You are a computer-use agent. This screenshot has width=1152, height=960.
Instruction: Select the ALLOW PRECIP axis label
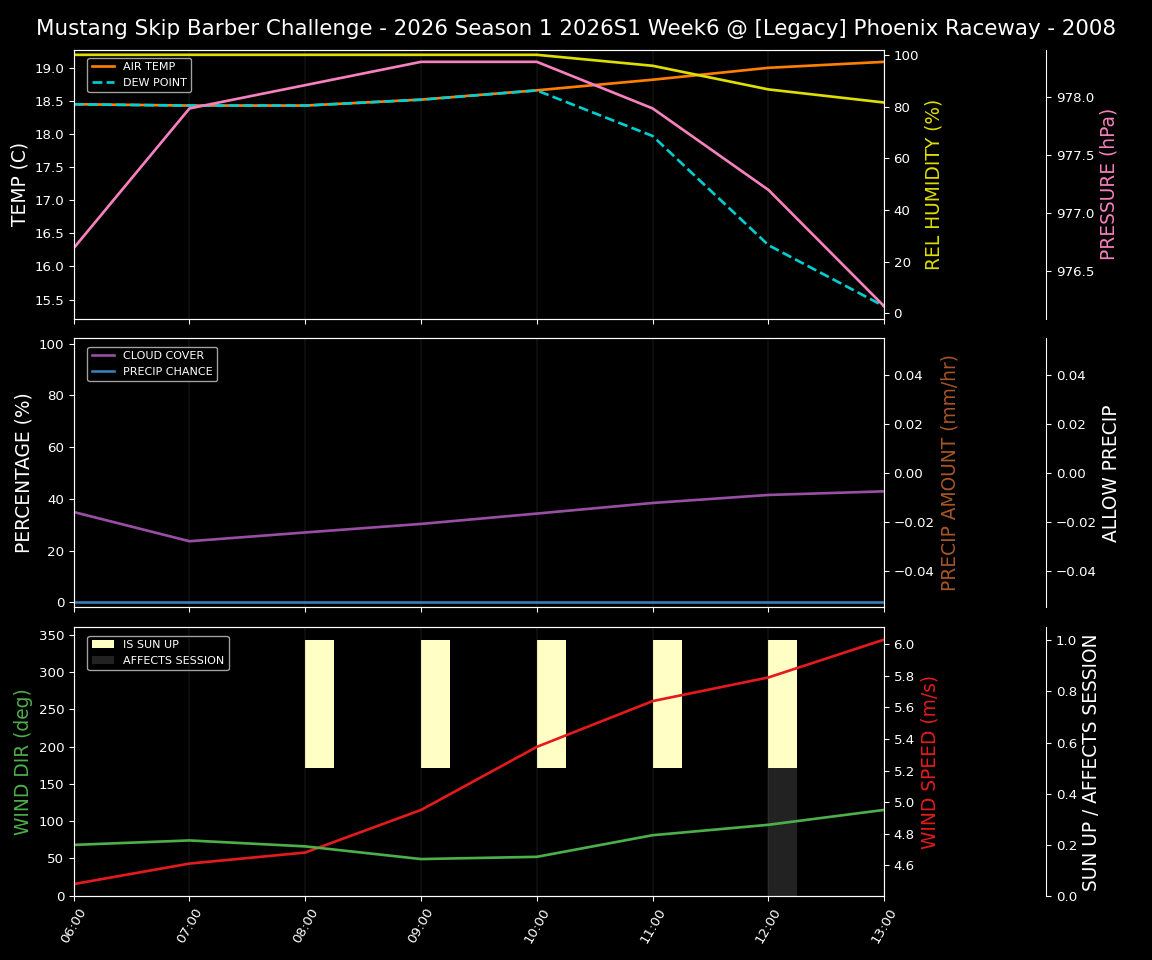1112,470
